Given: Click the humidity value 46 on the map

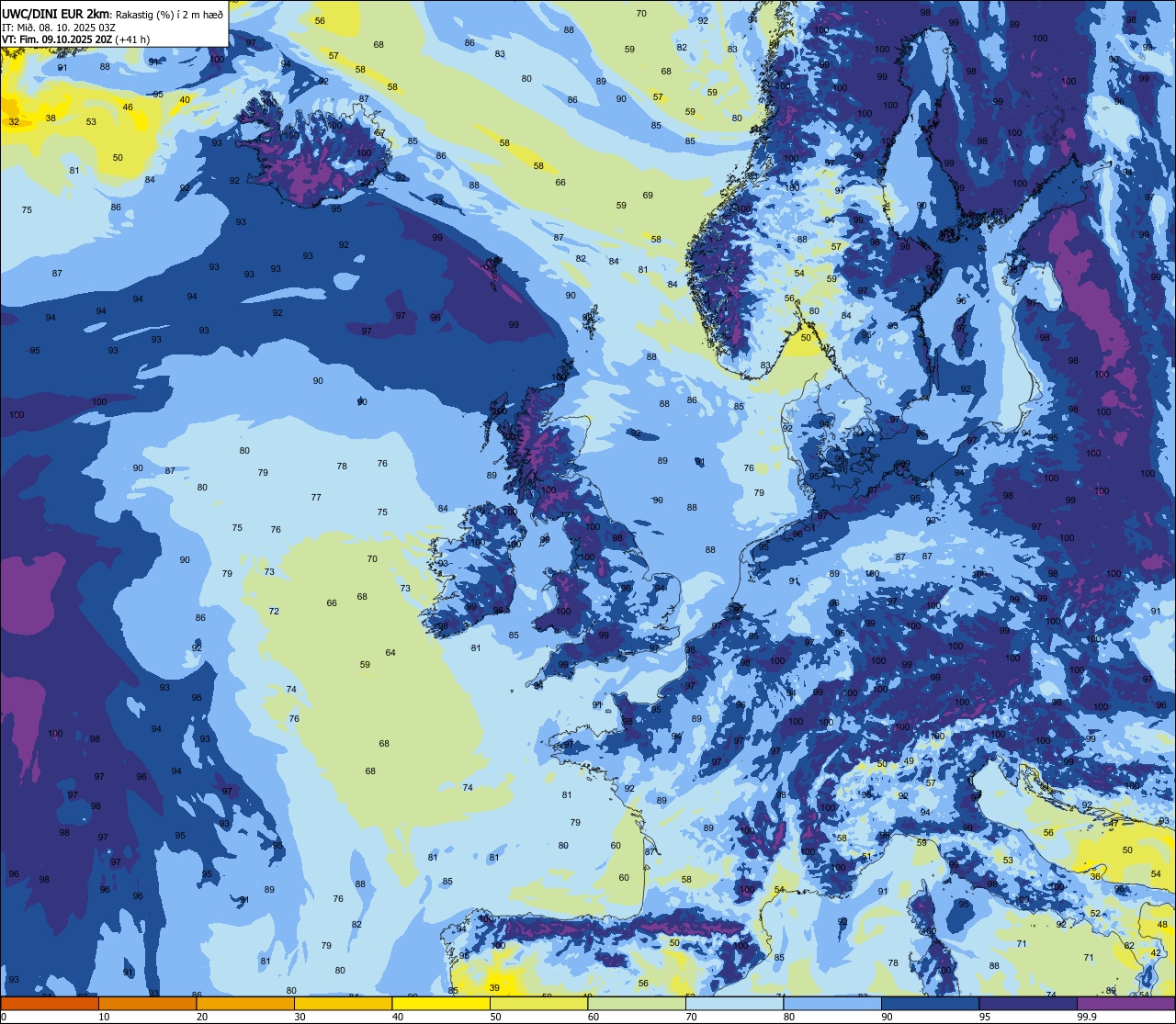Looking at the screenshot, I should (128, 107).
